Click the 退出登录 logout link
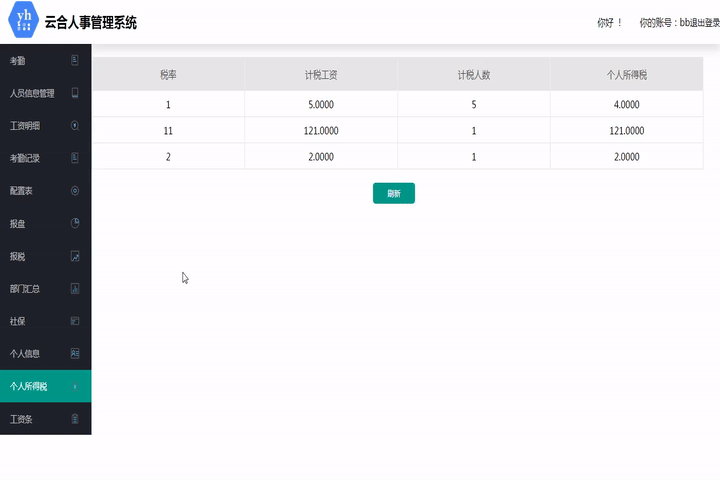The image size is (720, 480). click(704, 23)
